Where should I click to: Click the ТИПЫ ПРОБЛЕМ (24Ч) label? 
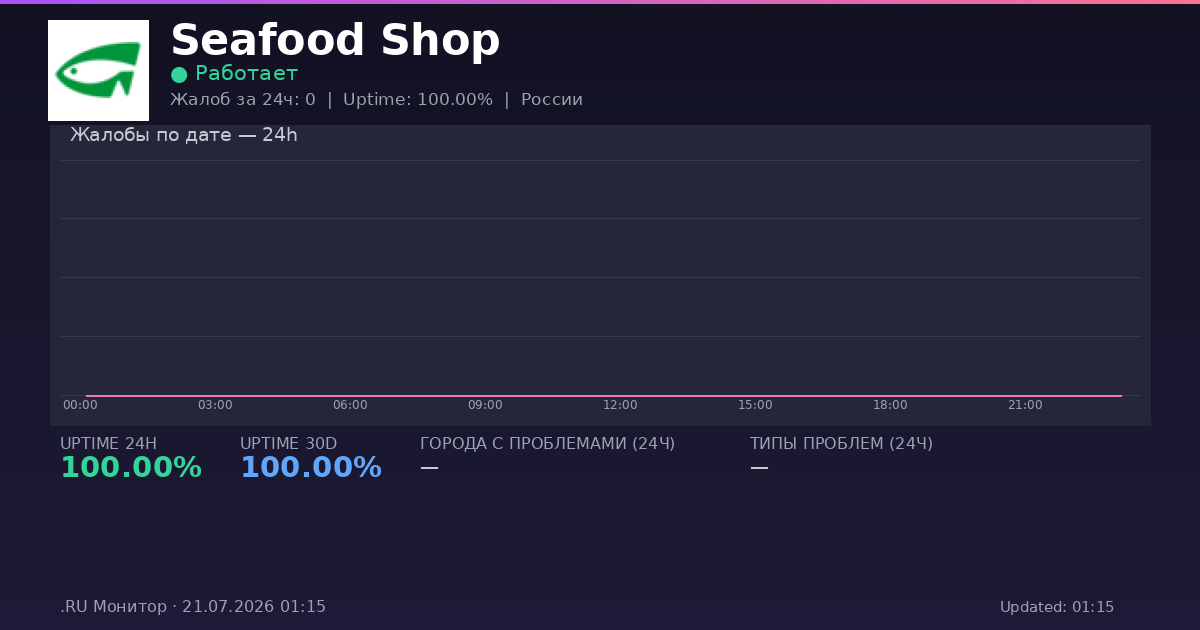841,444
